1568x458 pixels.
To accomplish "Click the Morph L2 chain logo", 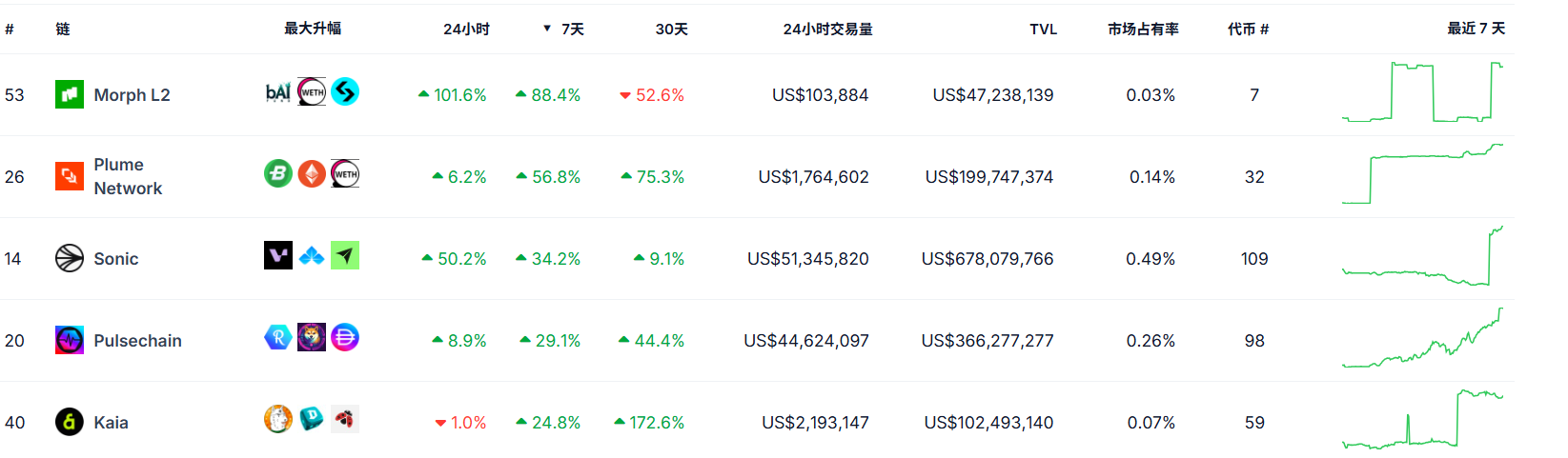I will pyautogui.click(x=70, y=94).
